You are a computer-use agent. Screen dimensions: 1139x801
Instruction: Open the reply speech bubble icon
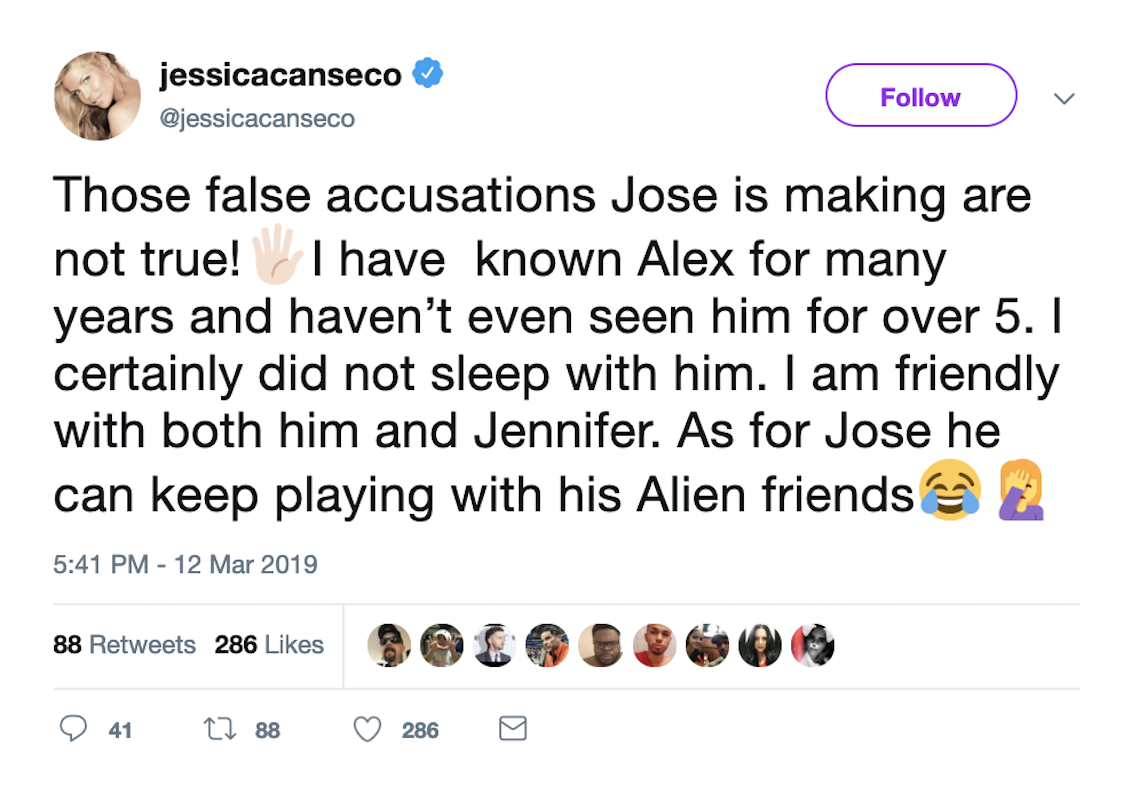point(75,730)
